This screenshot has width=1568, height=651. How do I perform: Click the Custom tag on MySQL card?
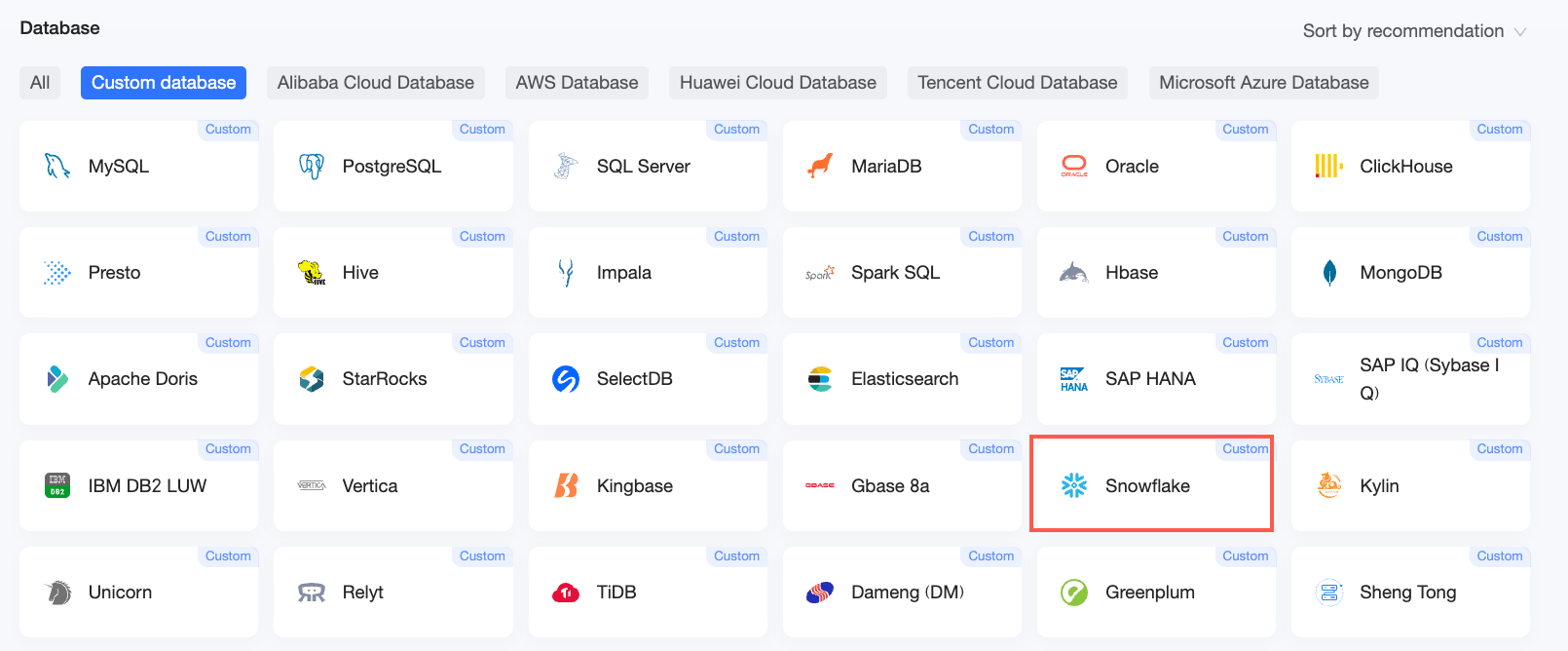(228, 130)
